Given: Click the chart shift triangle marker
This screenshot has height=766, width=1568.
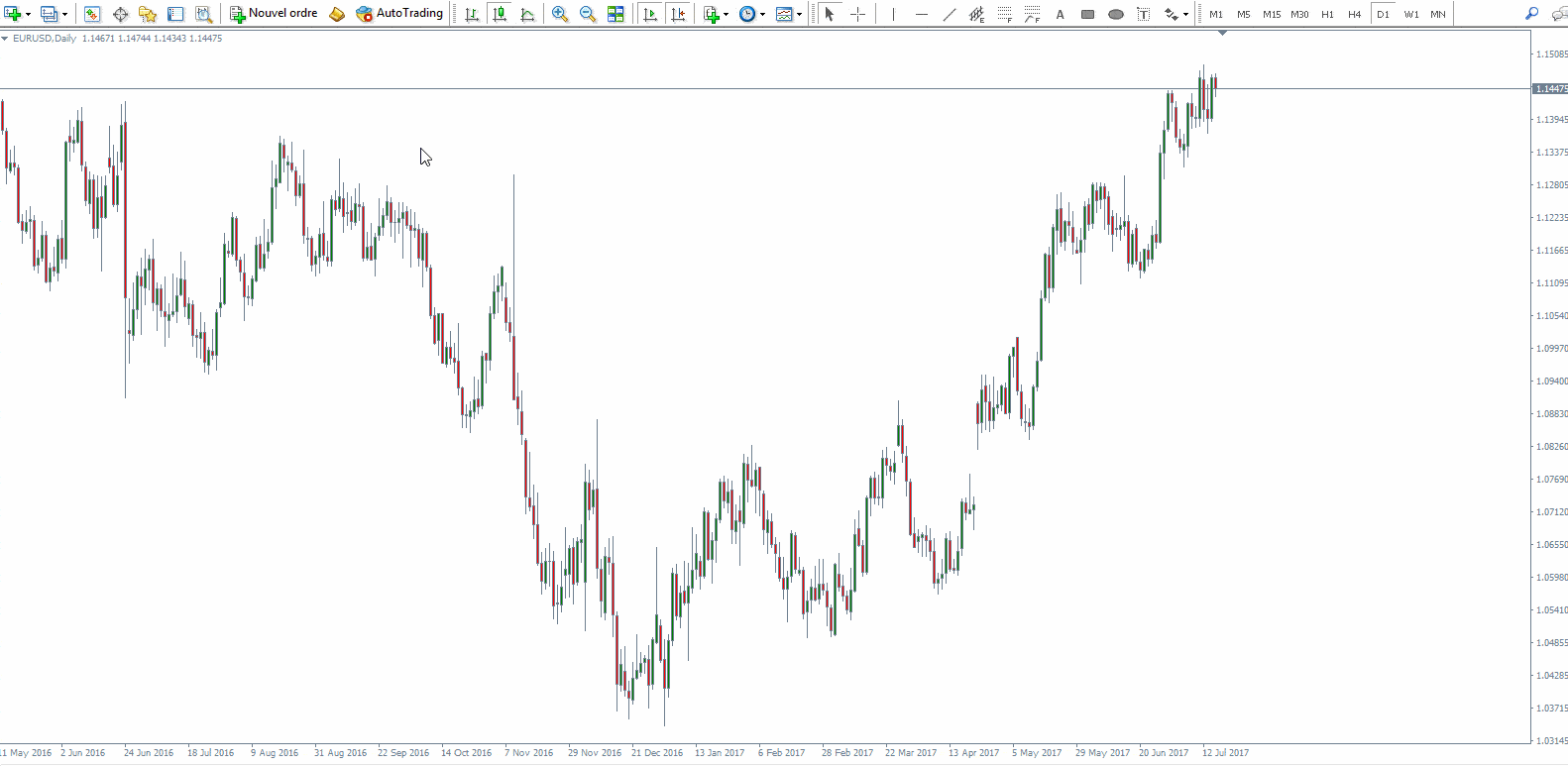Looking at the screenshot, I should pyautogui.click(x=1222, y=34).
